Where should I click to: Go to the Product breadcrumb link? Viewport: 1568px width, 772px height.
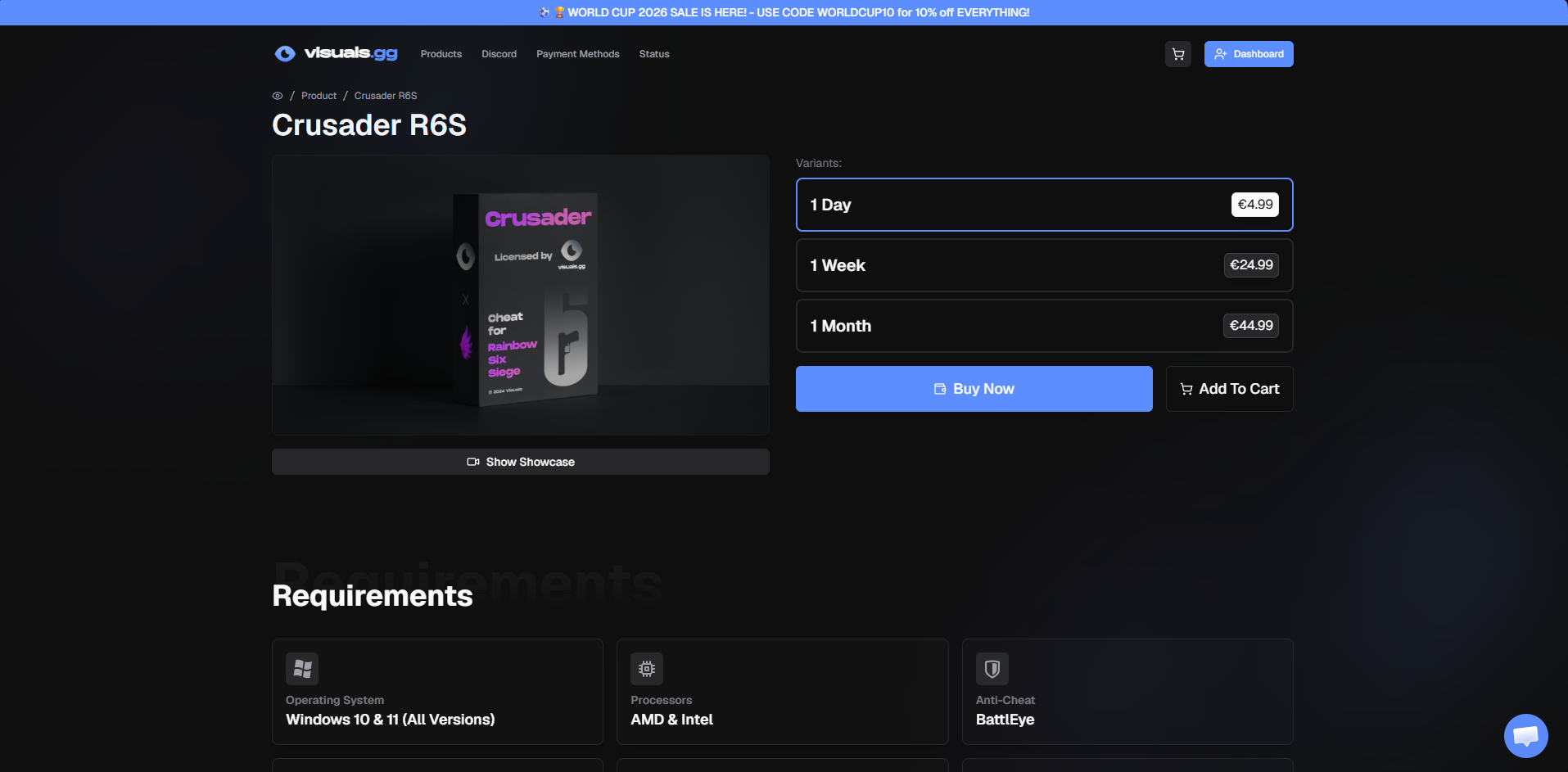pyautogui.click(x=319, y=96)
